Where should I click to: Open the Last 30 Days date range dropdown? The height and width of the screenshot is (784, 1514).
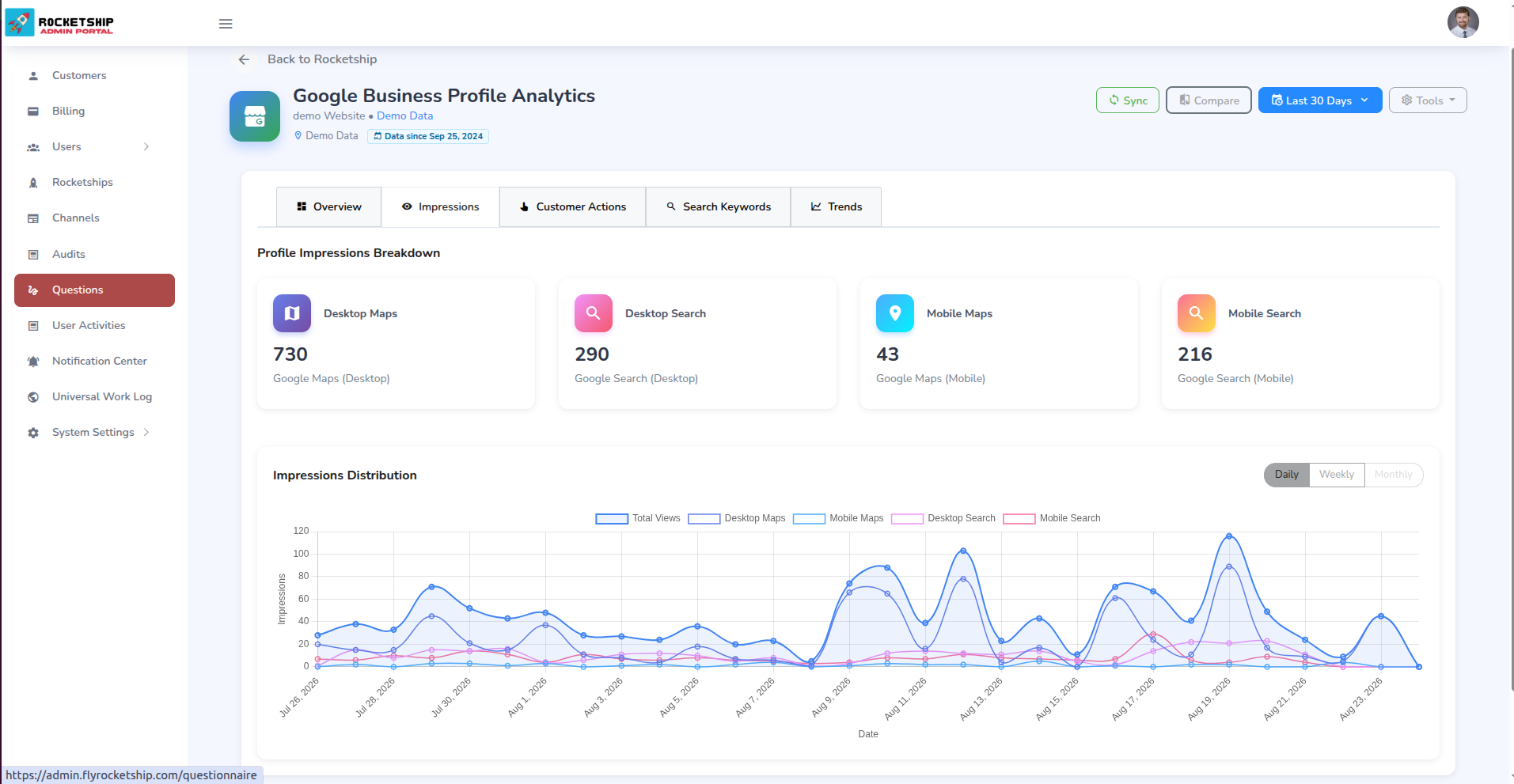1320,100
